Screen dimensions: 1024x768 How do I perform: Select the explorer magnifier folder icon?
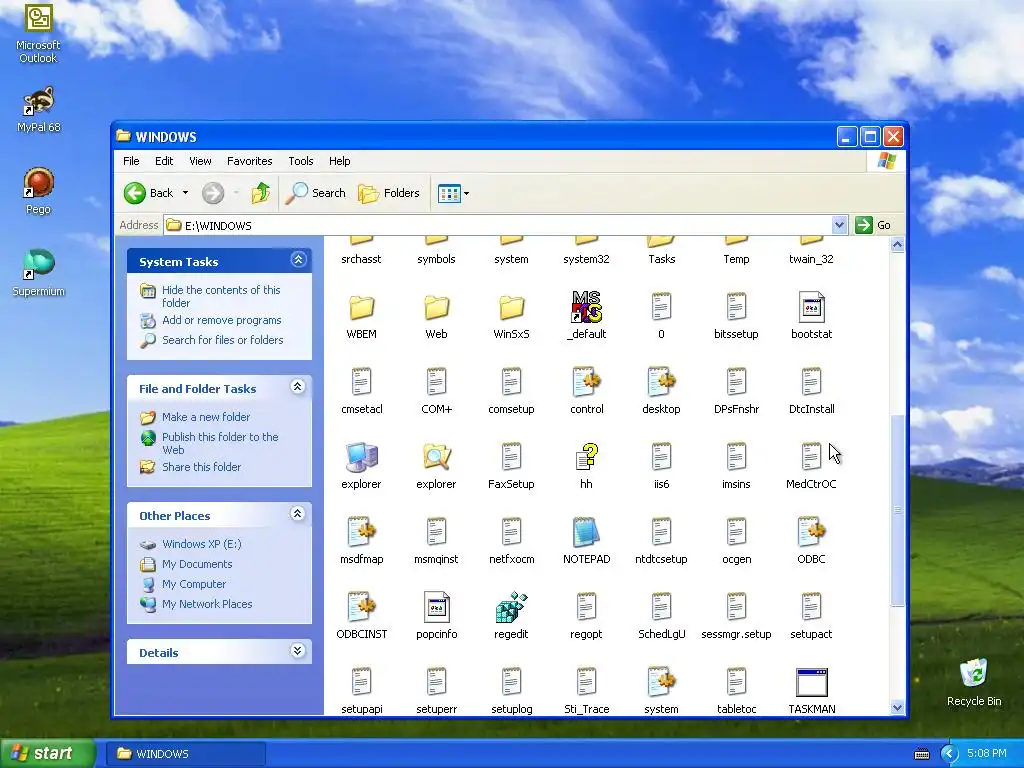(x=436, y=456)
